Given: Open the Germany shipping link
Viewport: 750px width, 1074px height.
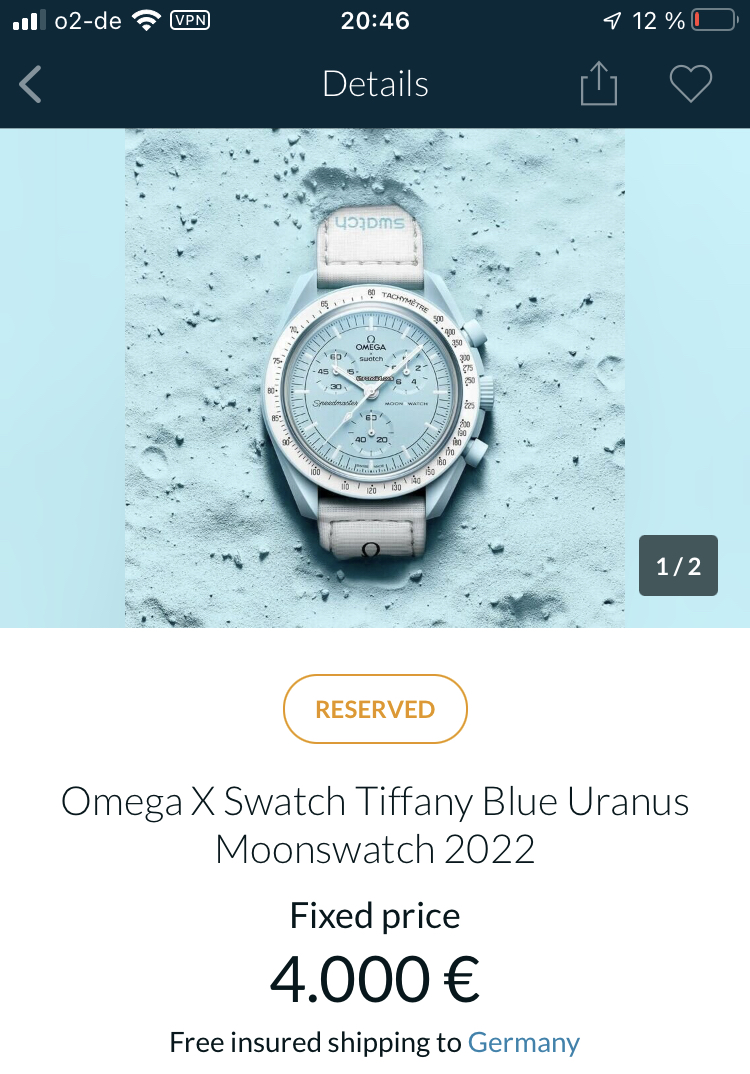Looking at the screenshot, I should 524,1042.
